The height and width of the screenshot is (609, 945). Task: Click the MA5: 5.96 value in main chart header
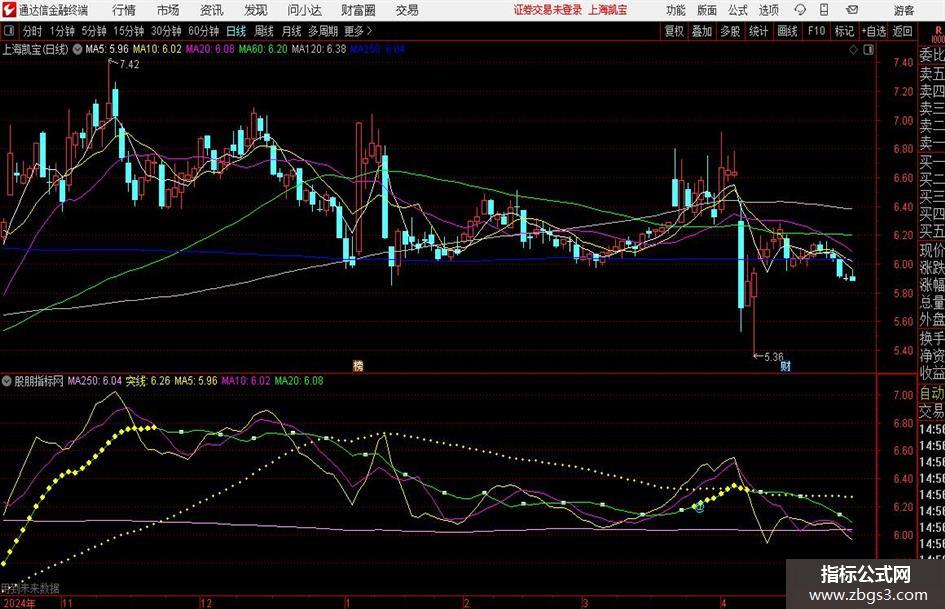coord(107,49)
